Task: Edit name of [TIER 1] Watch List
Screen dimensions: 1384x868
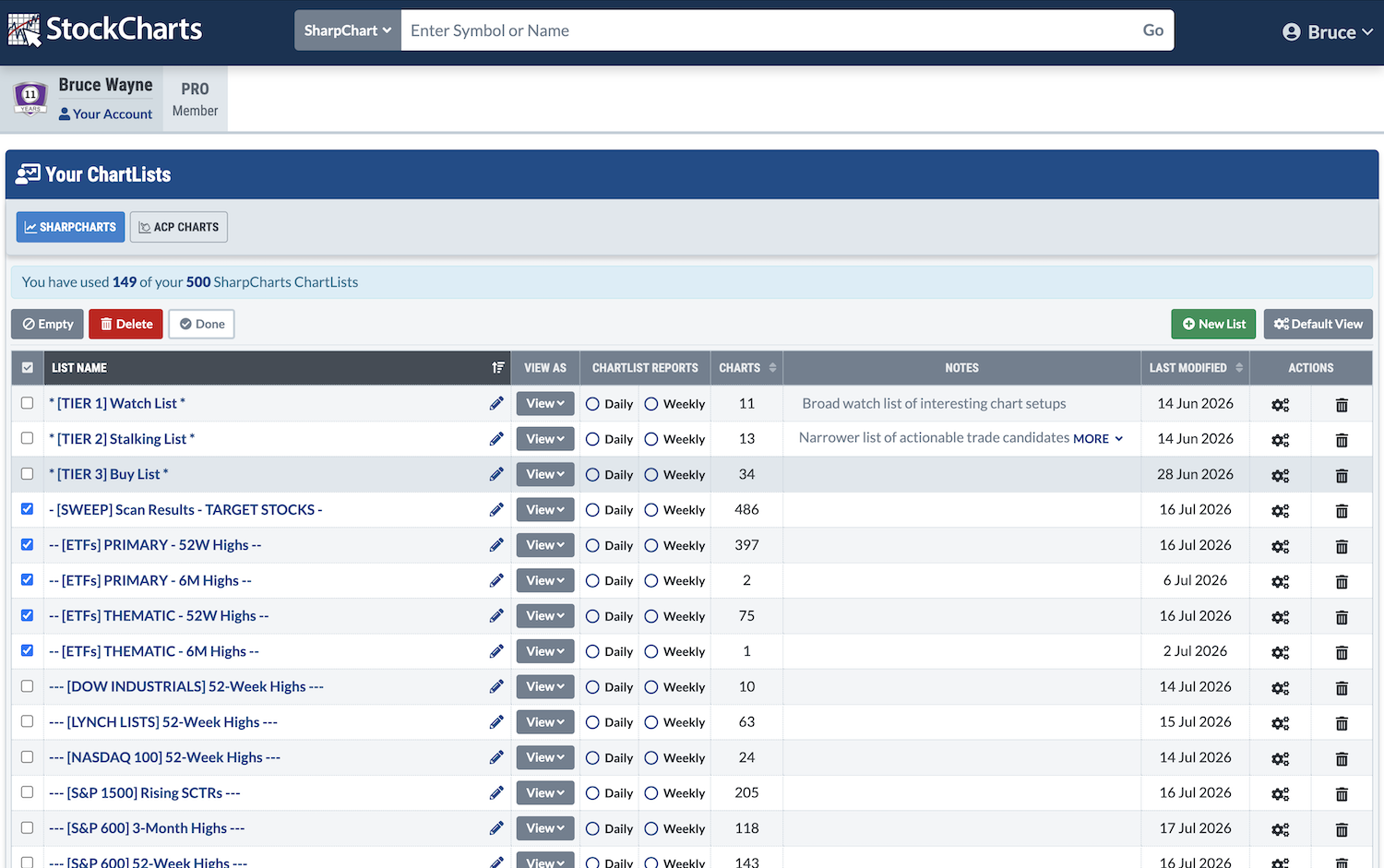Action: [496, 403]
